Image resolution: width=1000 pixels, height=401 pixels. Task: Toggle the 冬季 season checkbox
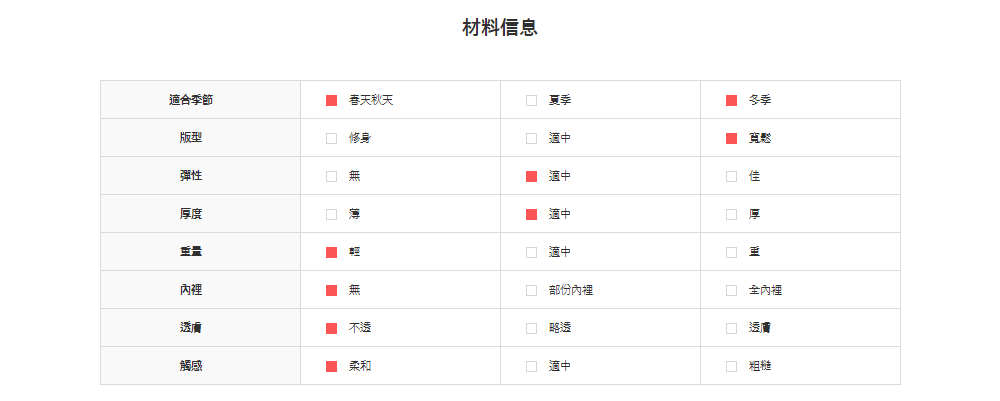pyautogui.click(x=731, y=100)
